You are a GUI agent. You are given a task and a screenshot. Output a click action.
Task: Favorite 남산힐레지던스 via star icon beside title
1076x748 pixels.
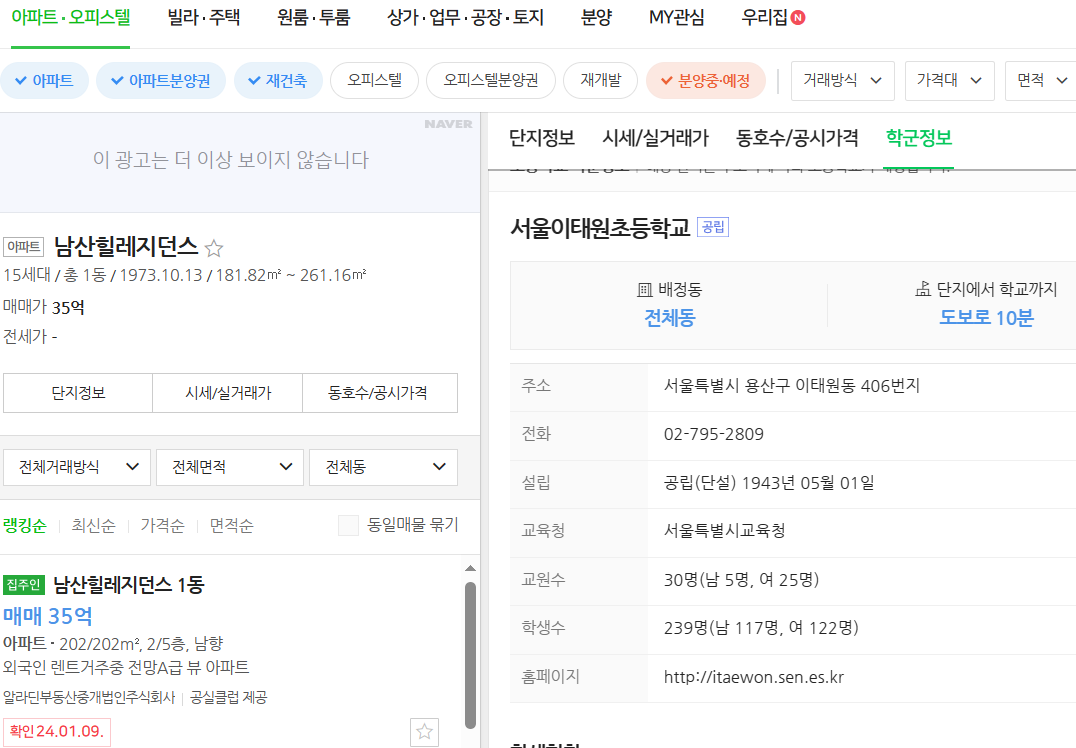(x=214, y=248)
